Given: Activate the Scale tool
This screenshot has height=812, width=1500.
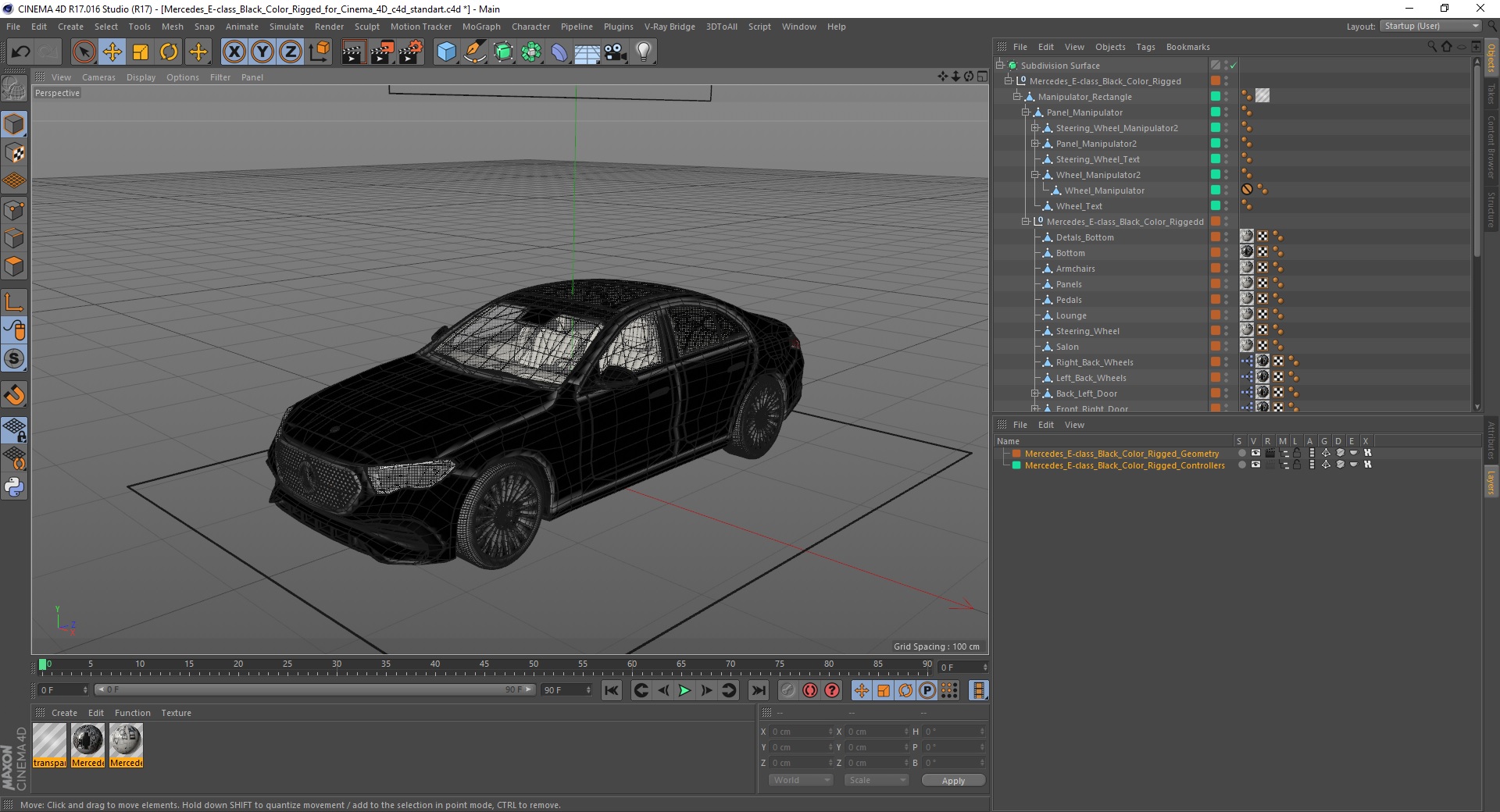Looking at the screenshot, I should click(141, 52).
